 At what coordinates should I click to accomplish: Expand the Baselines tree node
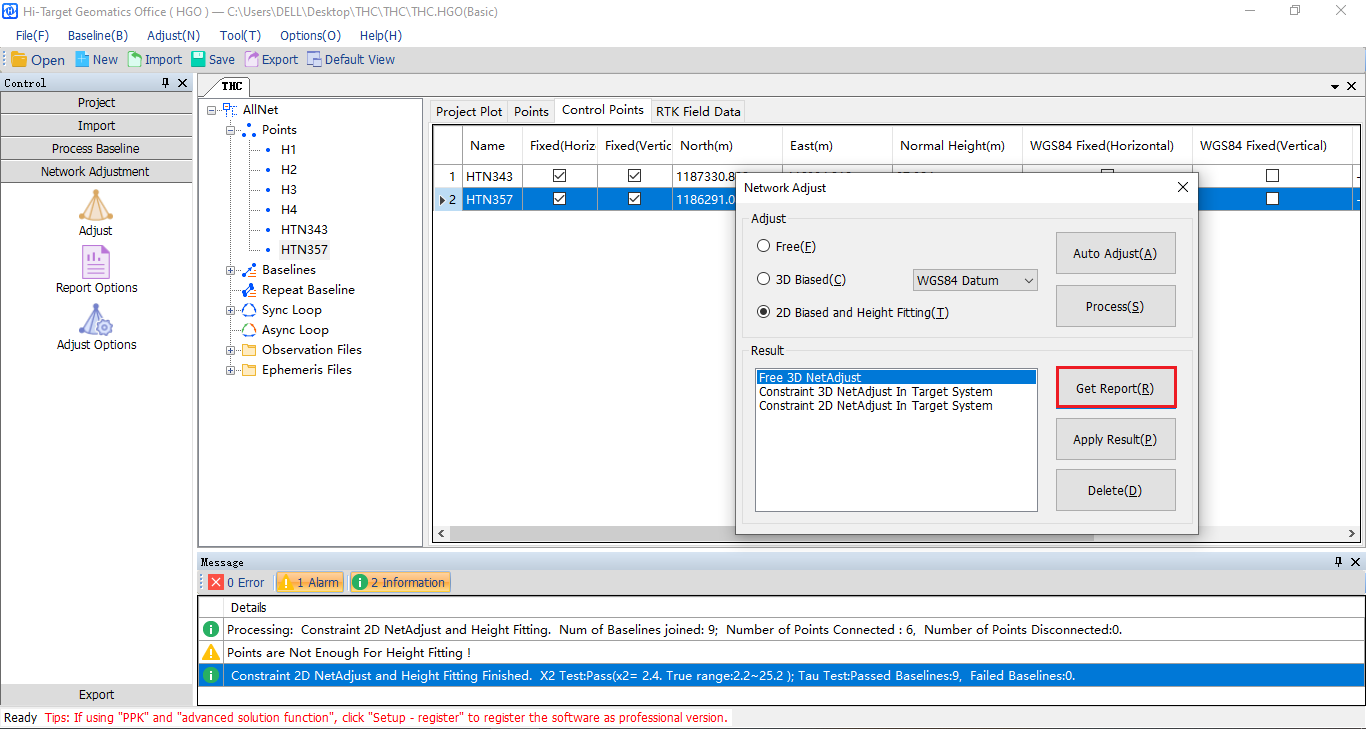tap(231, 270)
